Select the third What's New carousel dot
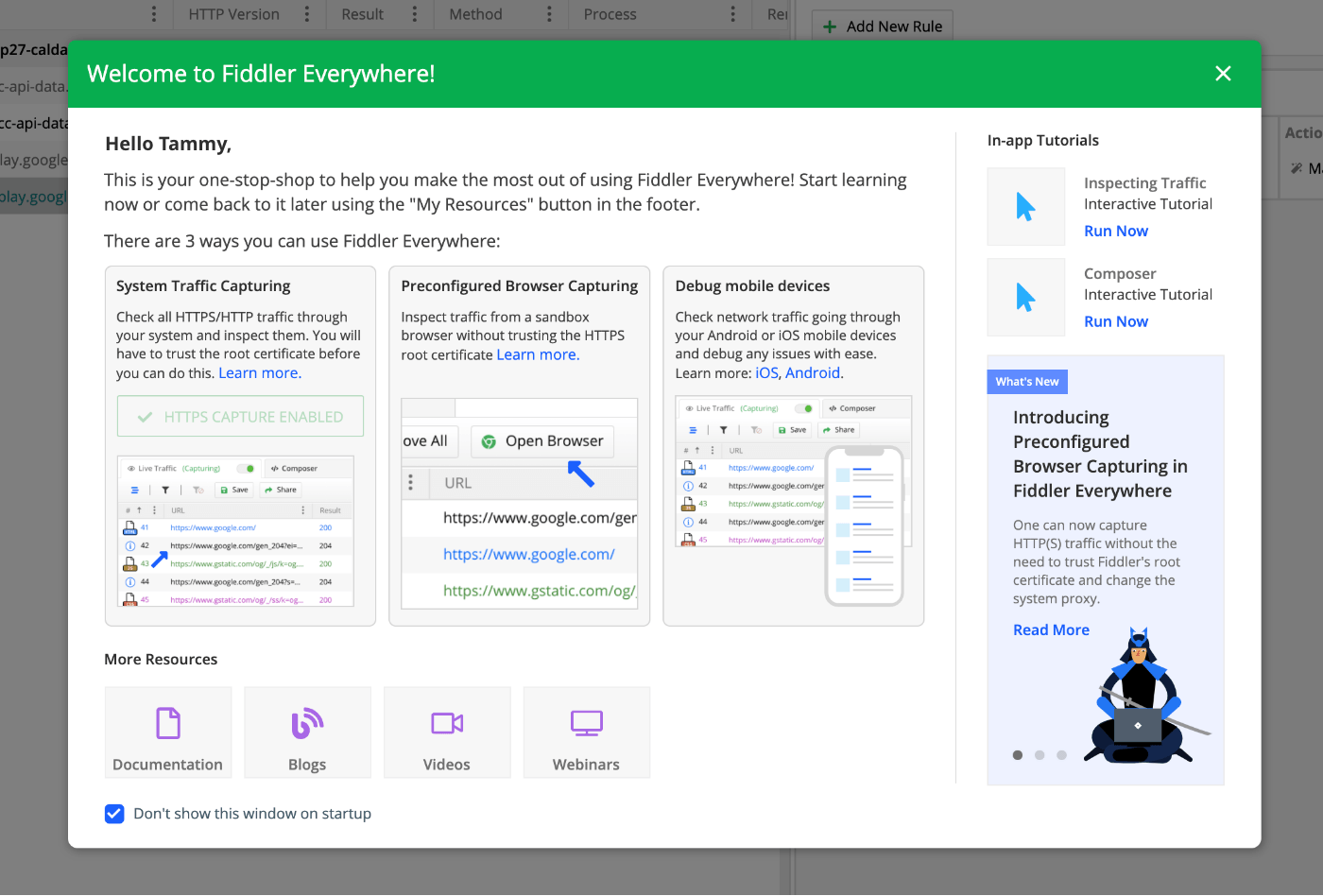This screenshot has width=1323, height=896. tap(1061, 755)
